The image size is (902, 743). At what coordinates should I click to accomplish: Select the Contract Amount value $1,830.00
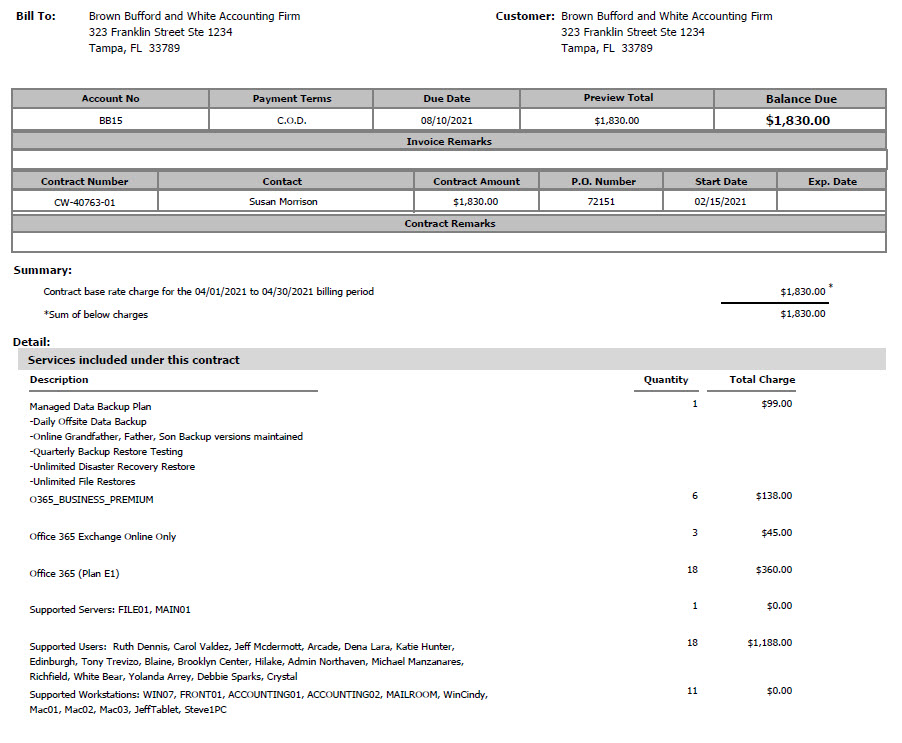click(475, 202)
